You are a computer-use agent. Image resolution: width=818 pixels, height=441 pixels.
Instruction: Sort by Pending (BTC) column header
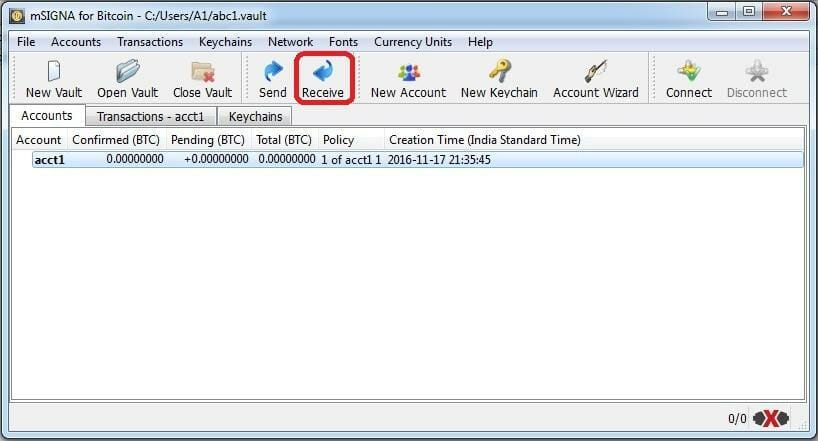pyautogui.click(x=208, y=140)
